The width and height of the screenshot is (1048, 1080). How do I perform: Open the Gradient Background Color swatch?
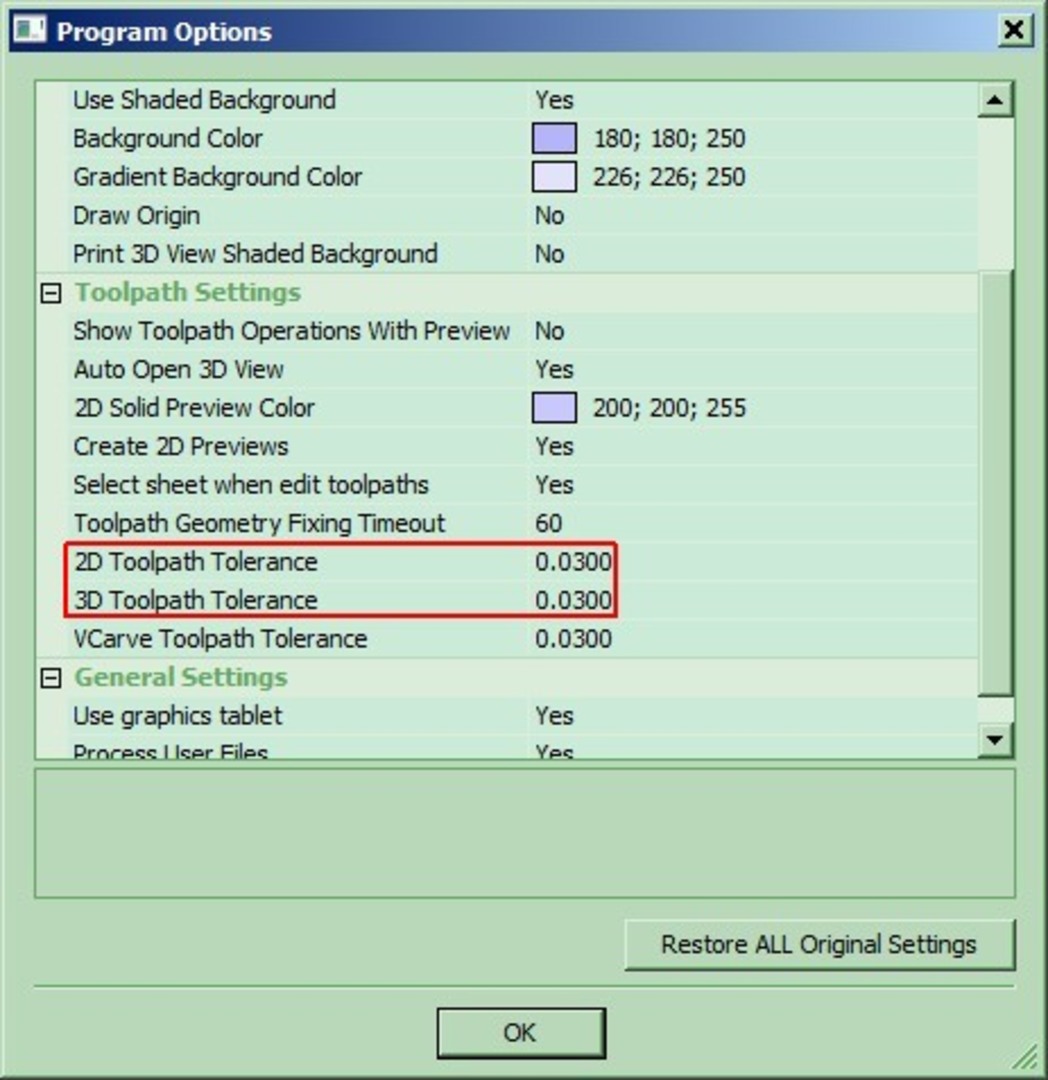pyautogui.click(x=554, y=178)
